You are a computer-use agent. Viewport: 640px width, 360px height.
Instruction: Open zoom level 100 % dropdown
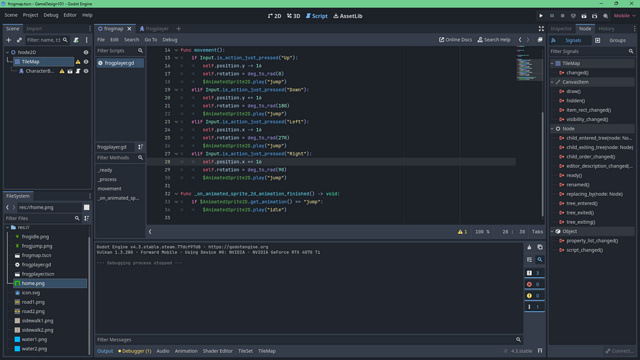point(482,232)
